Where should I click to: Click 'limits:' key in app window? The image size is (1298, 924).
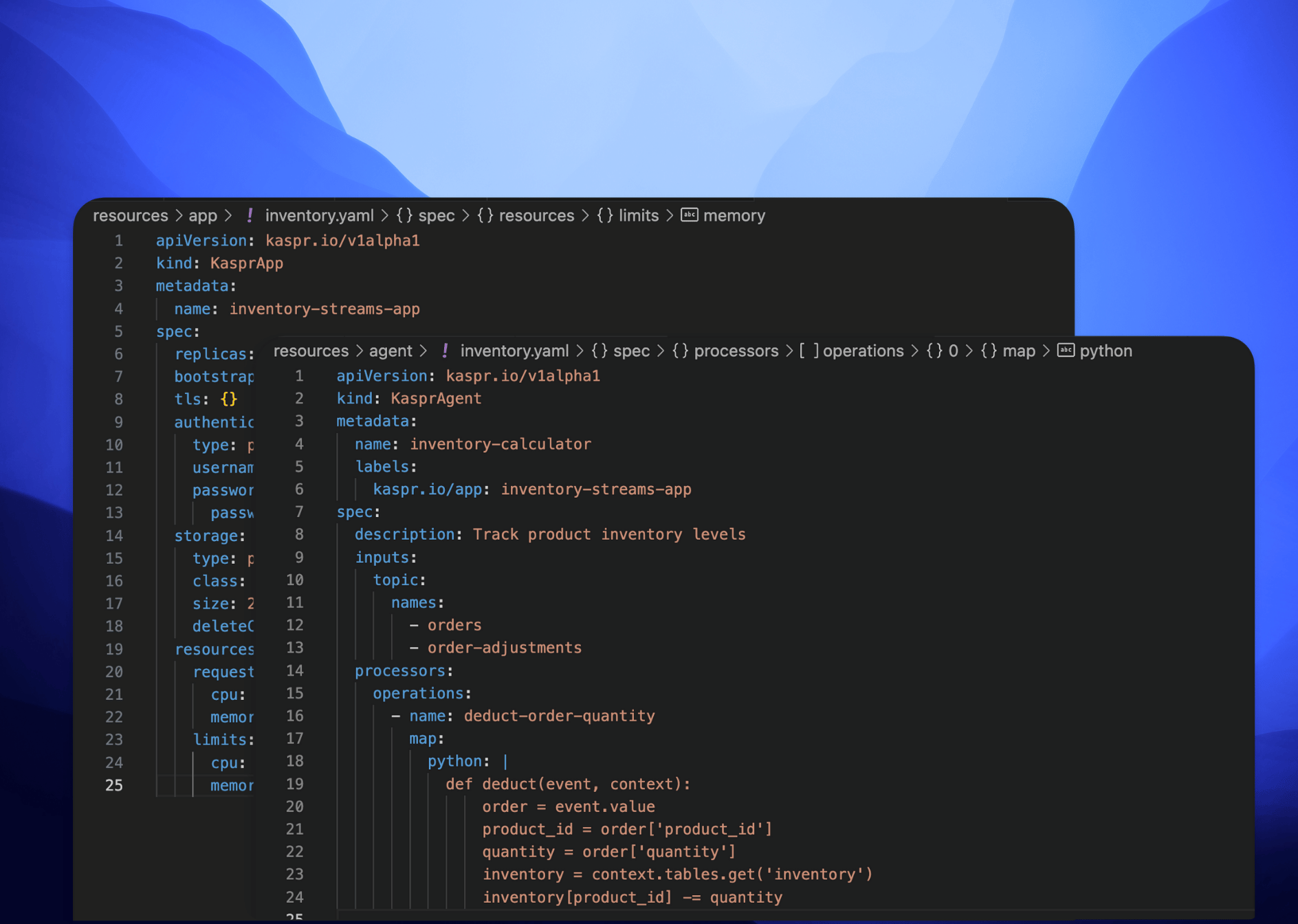pyautogui.click(x=223, y=740)
